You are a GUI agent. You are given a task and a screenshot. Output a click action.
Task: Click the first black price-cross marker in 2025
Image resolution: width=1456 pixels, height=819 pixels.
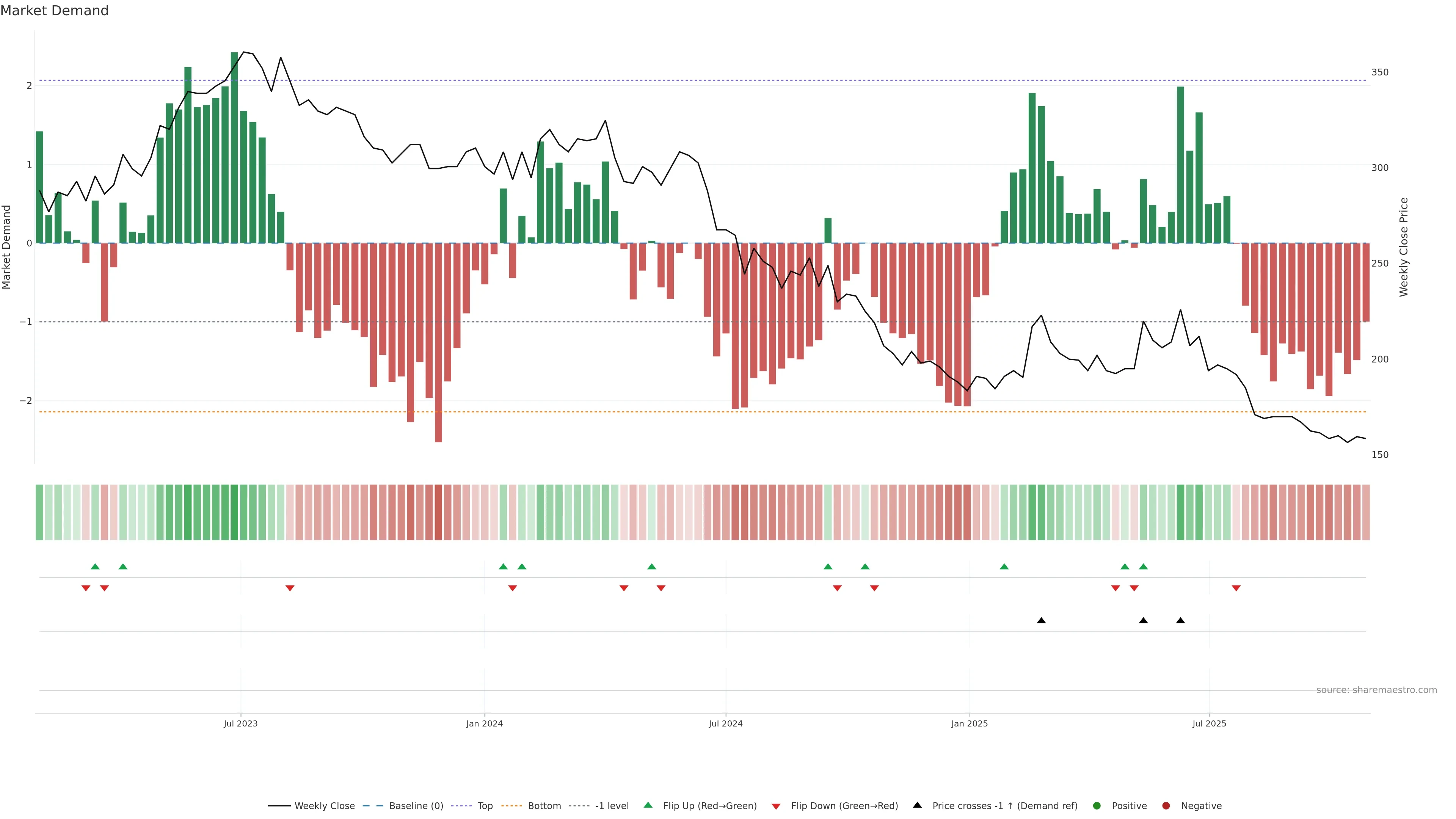click(1041, 621)
